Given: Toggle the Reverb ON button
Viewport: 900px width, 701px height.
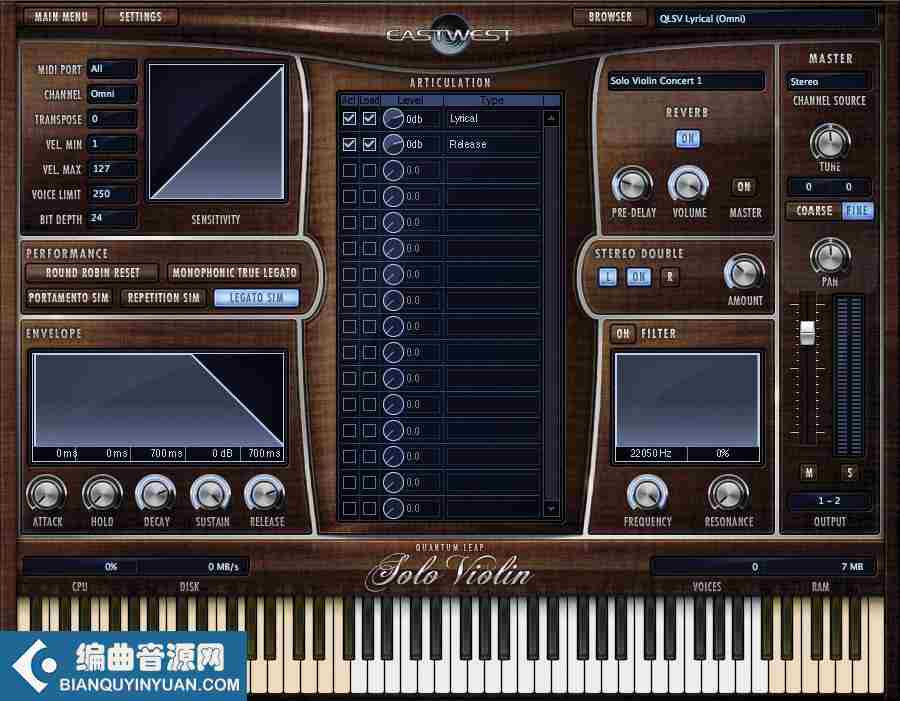Looking at the screenshot, I should [x=687, y=138].
